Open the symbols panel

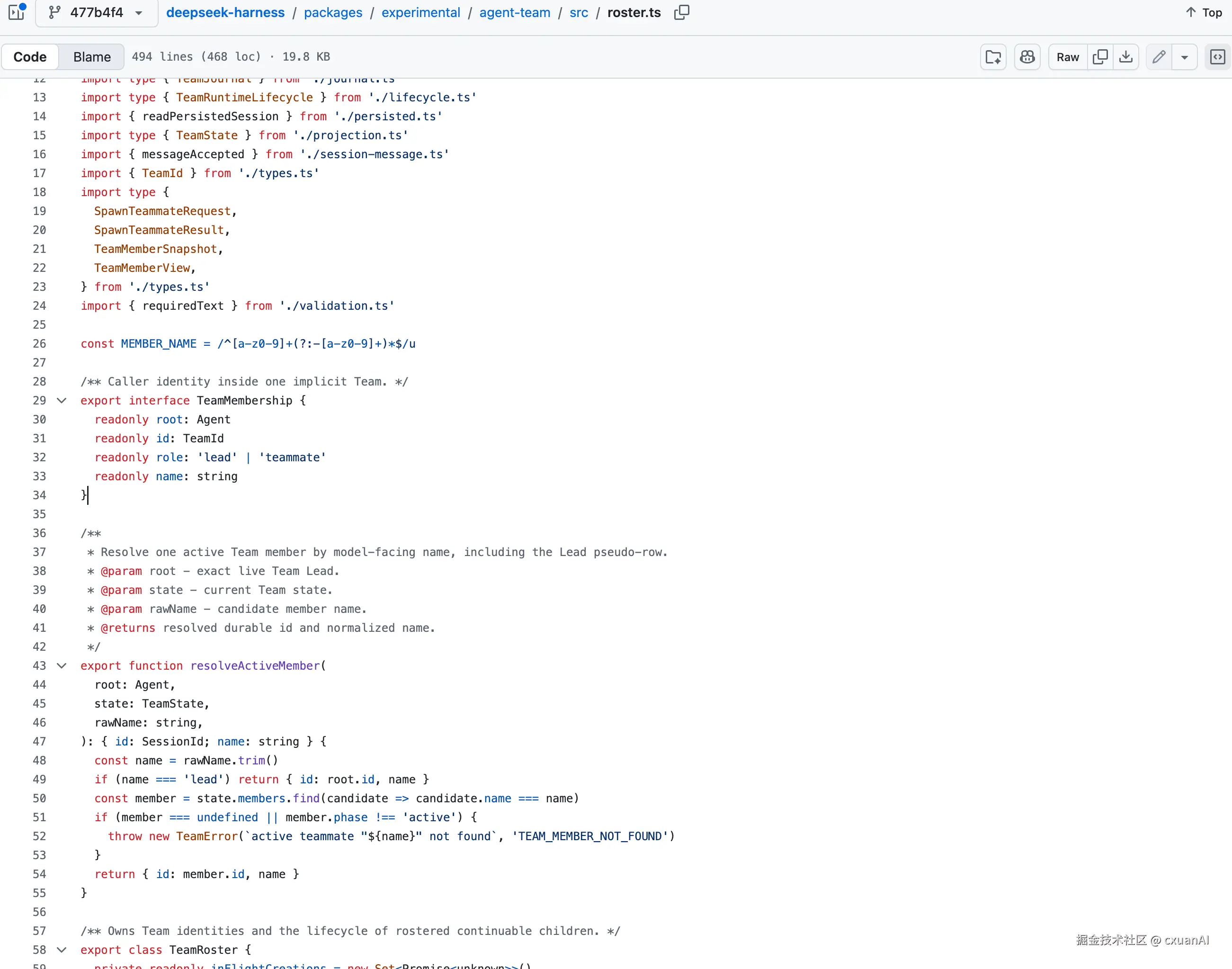click(x=1218, y=57)
